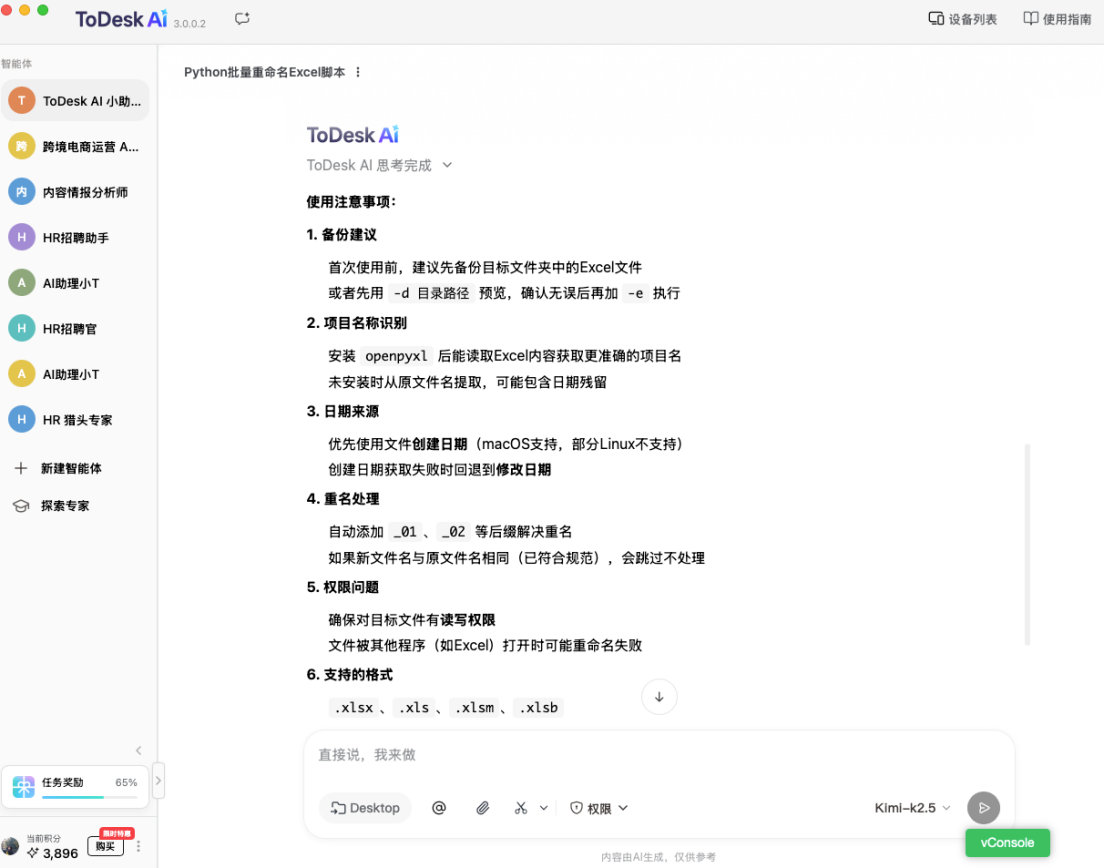1104x868 pixels.
Task: Click the 65% reward percentage
Action: point(126,782)
